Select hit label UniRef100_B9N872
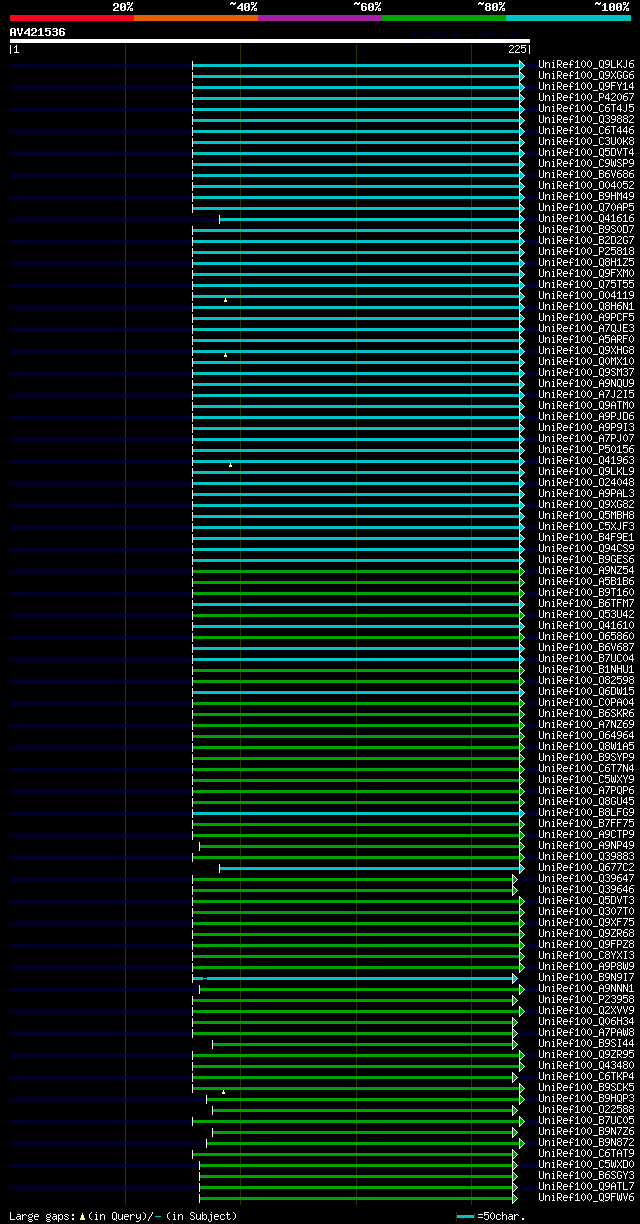The height and width of the screenshot is (1224, 640). (x=586, y=1142)
